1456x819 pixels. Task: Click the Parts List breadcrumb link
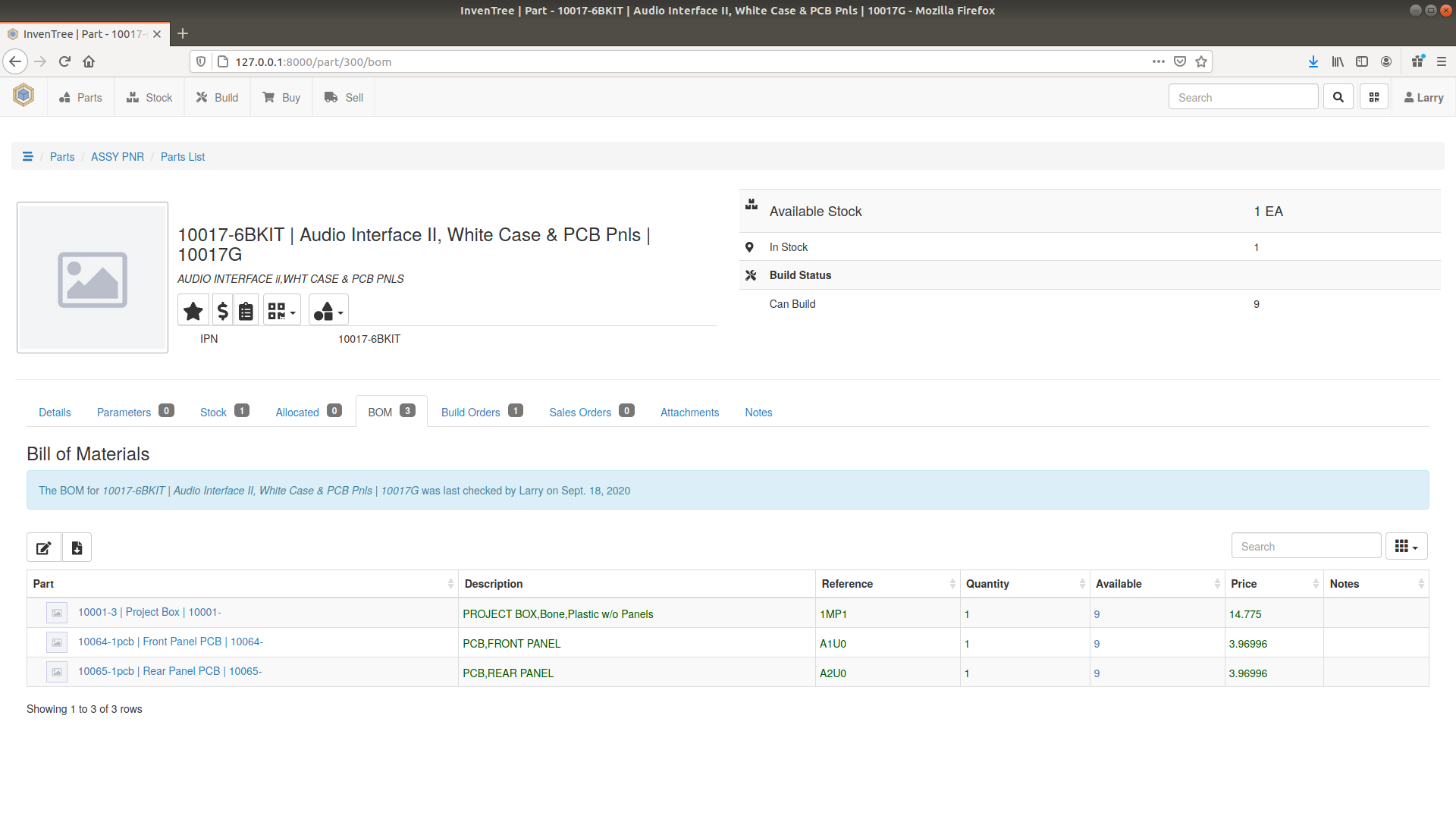pyautogui.click(x=183, y=156)
